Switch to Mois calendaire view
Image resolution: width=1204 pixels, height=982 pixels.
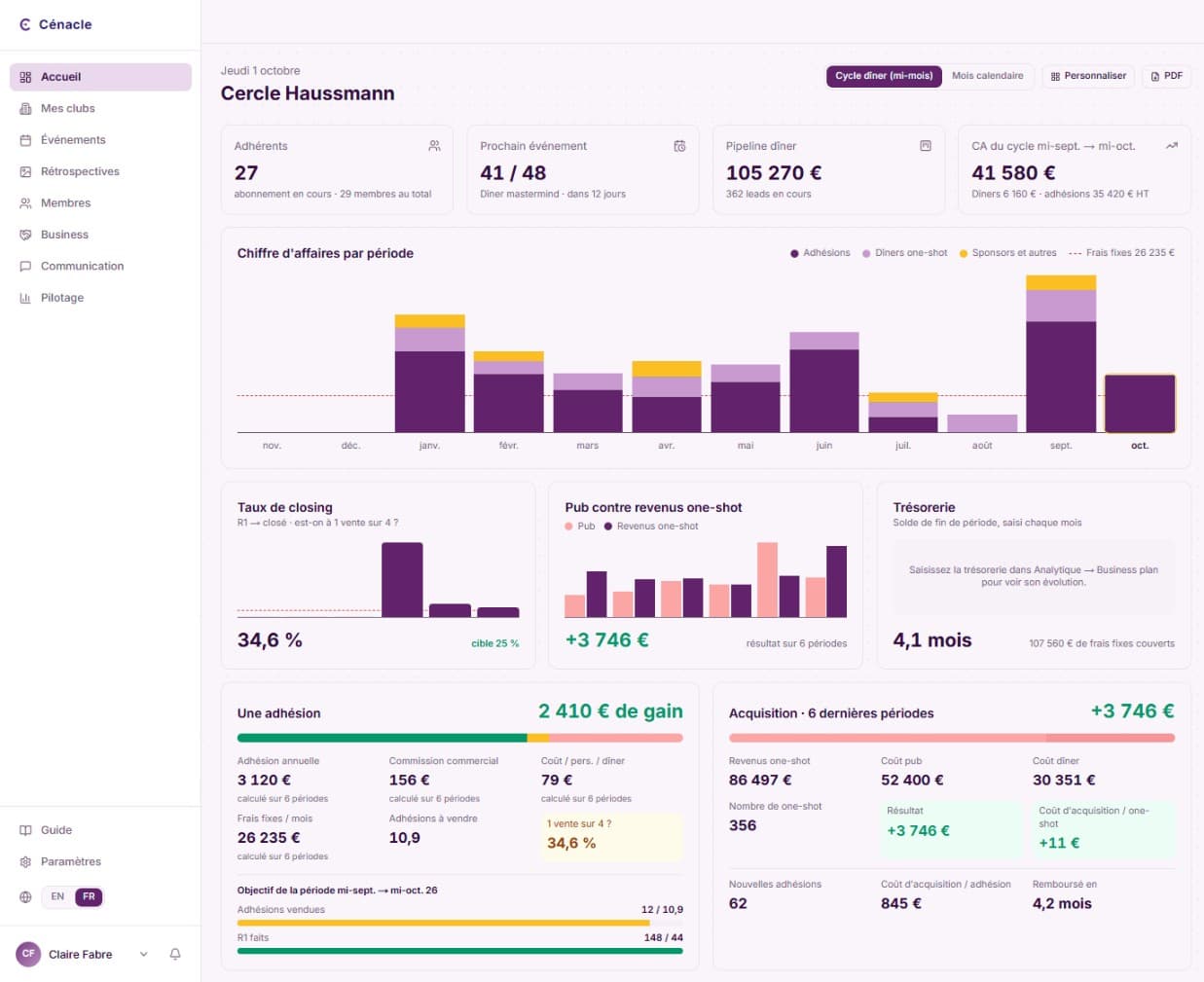click(x=987, y=76)
